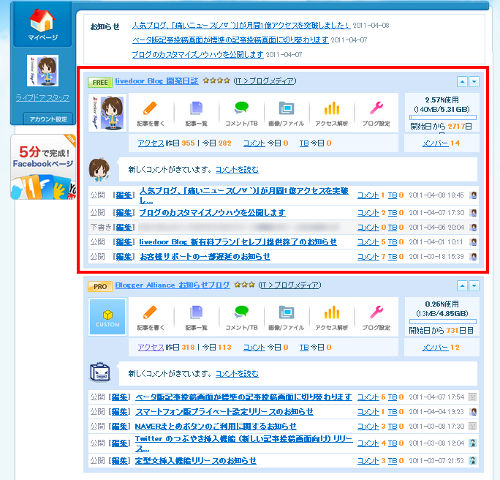500x480 pixels.
Task: Open 画像/ファイル icon for livedoor Blog 開発日誌
Action: coord(286,109)
